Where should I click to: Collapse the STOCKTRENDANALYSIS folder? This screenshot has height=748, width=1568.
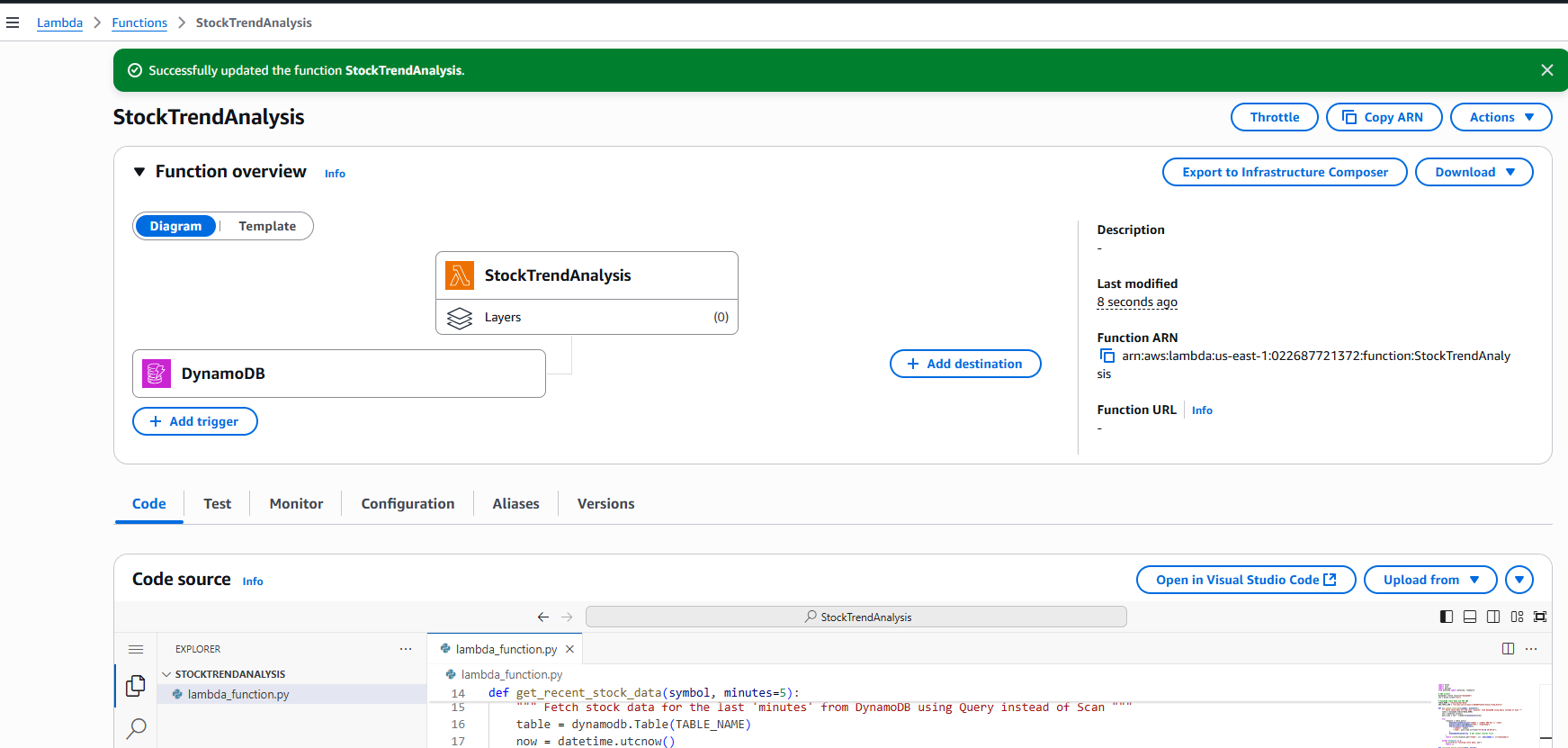pyautogui.click(x=166, y=674)
